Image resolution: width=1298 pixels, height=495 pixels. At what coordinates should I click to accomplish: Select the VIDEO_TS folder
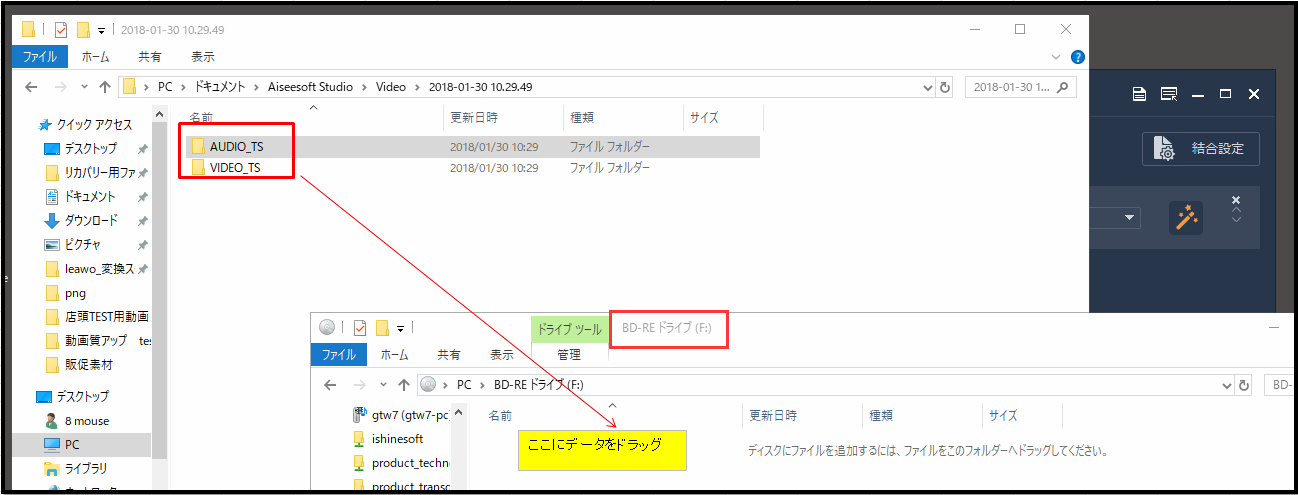coord(472,168)
